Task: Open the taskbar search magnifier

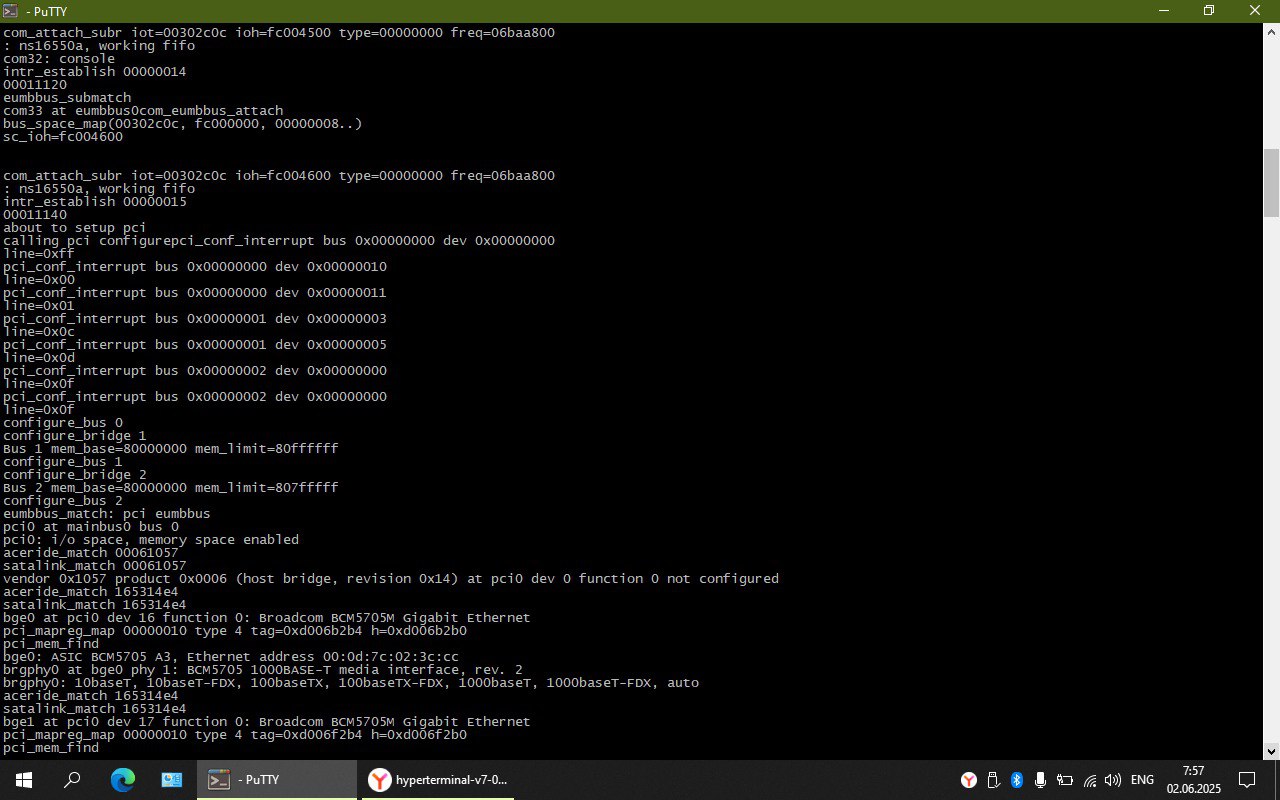Action: (72, 780)
